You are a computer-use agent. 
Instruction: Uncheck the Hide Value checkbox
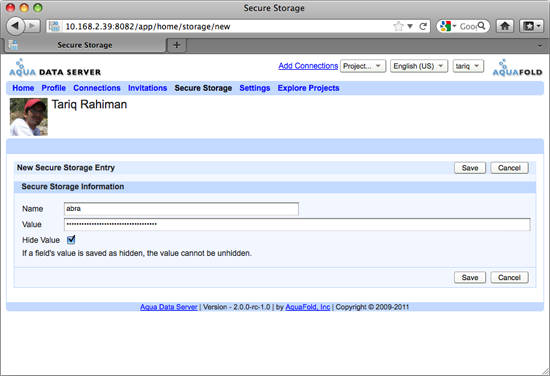[71, 240]
